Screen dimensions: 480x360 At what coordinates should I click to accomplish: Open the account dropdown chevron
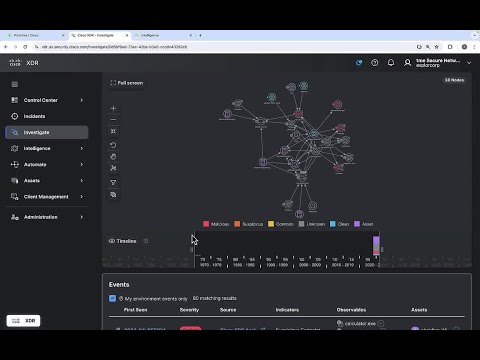(469, 63)
